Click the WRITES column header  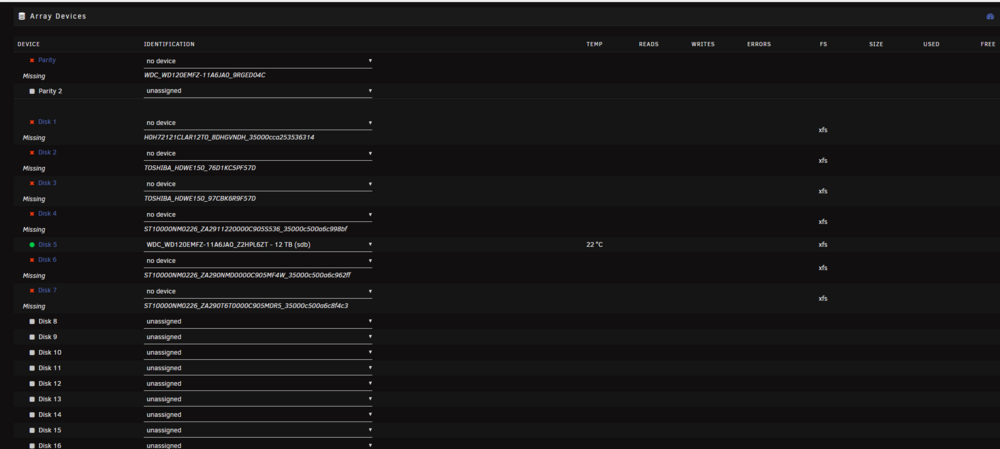tap(703, 44)
